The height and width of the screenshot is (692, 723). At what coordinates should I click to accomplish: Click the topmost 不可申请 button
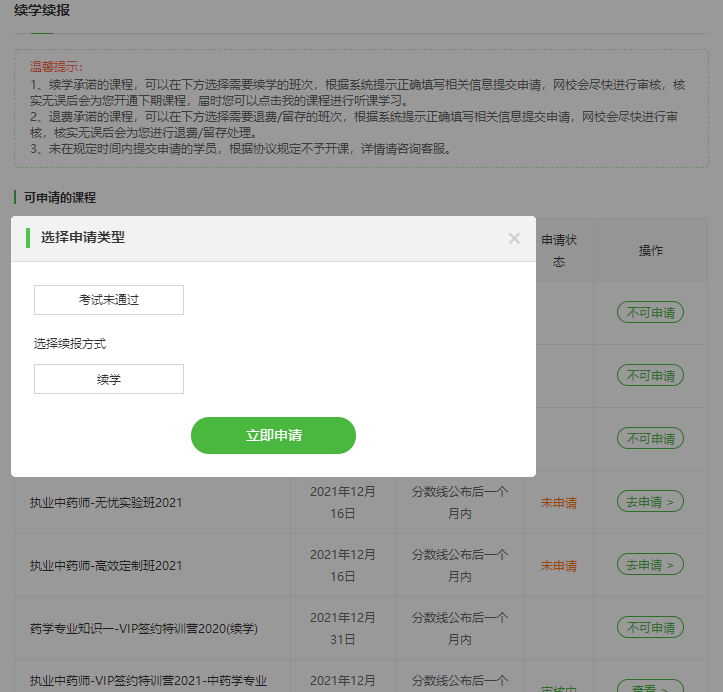click(x=650, y=313)
